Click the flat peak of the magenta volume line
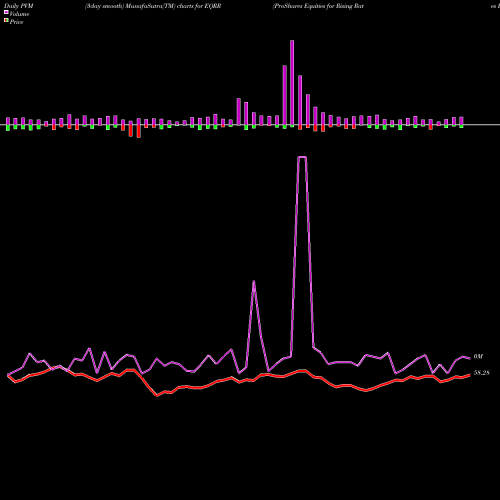The width and height of the screenshot is (500, 500). click(302, 157)
